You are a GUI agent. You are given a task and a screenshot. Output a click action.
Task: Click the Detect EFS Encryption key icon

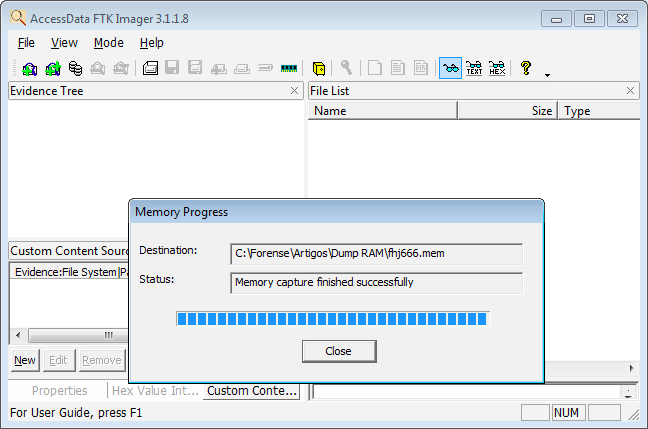pos(346,68)
